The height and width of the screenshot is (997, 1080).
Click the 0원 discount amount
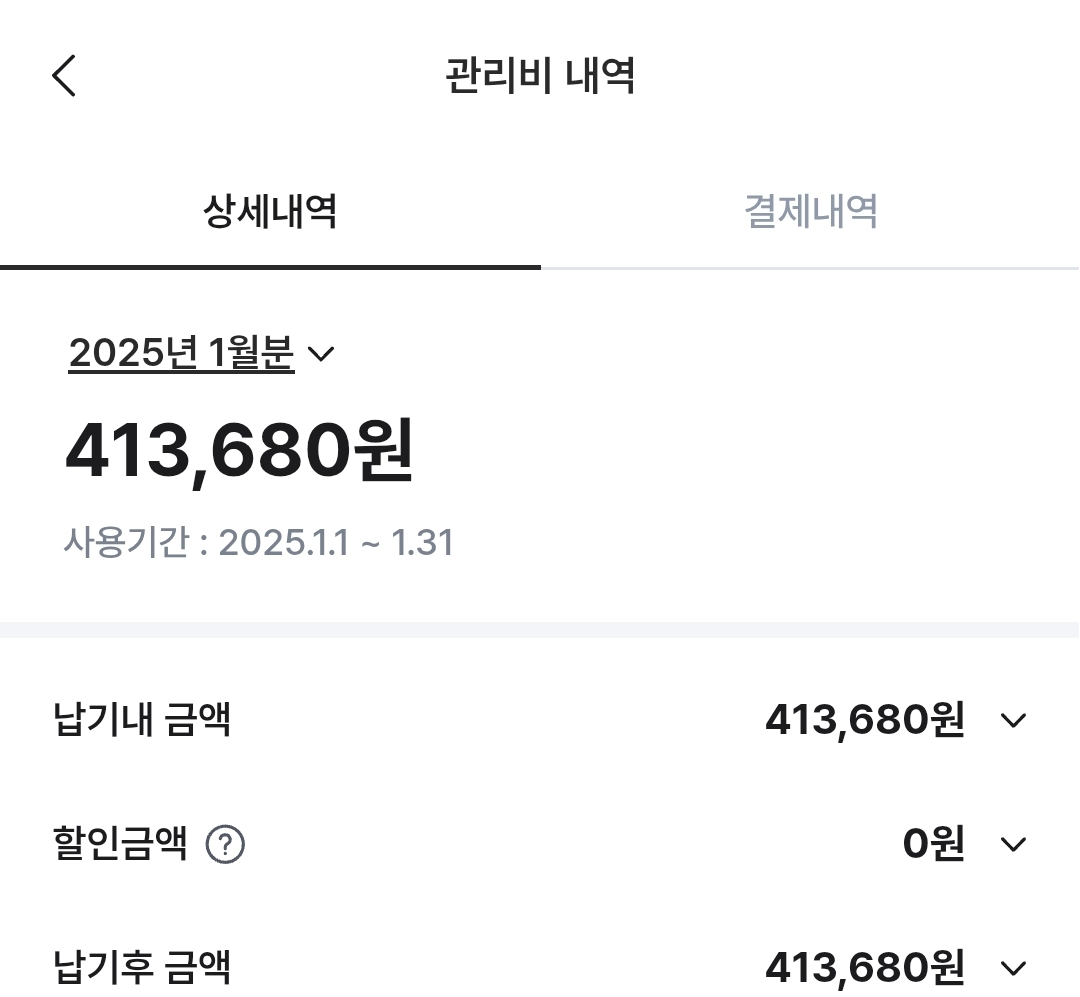coord(933,844)
